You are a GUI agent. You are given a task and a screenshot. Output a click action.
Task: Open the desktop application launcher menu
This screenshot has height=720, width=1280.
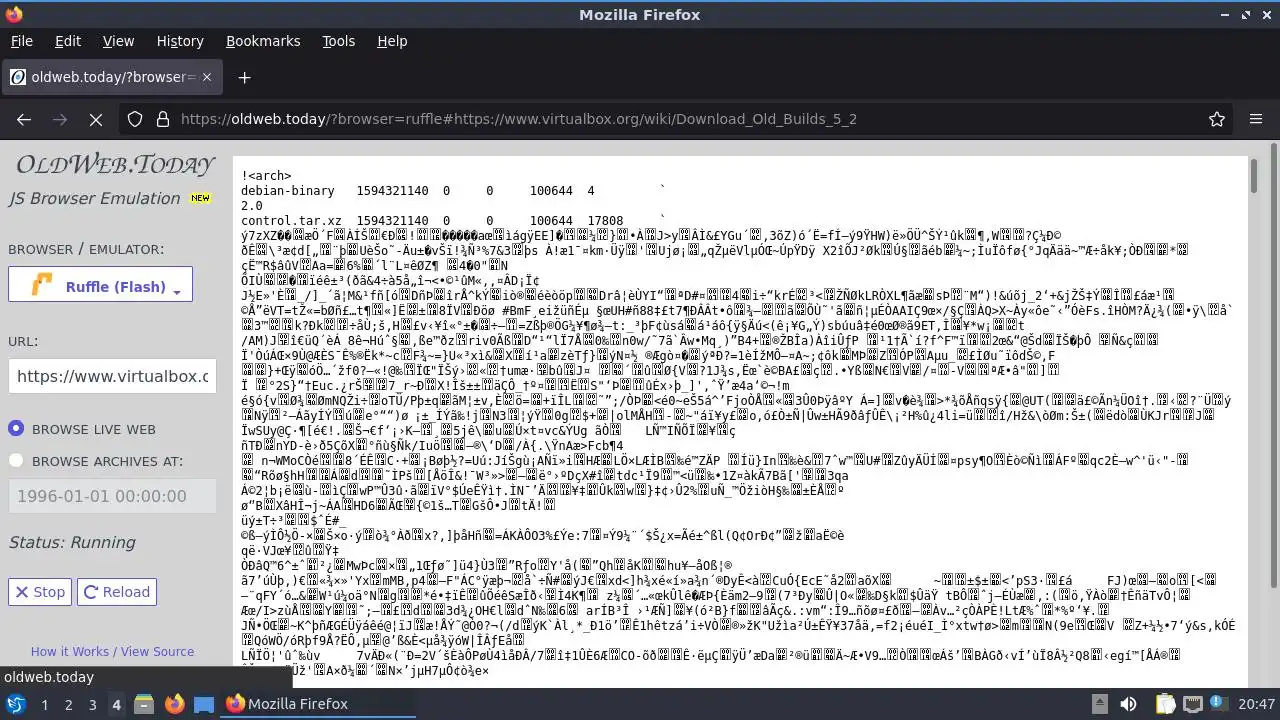point(16,704)
